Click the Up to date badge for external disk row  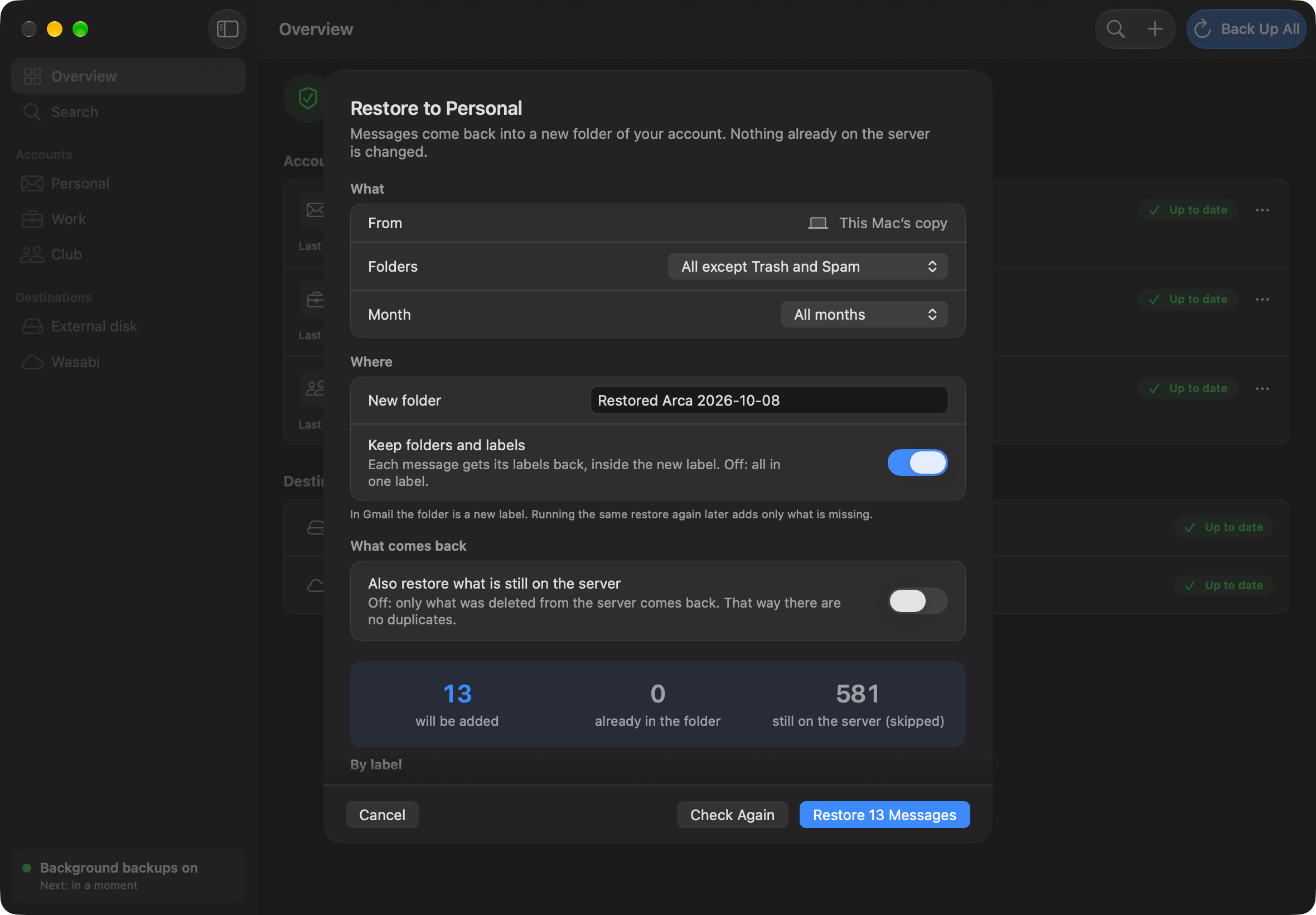[x=1223, y=527]
